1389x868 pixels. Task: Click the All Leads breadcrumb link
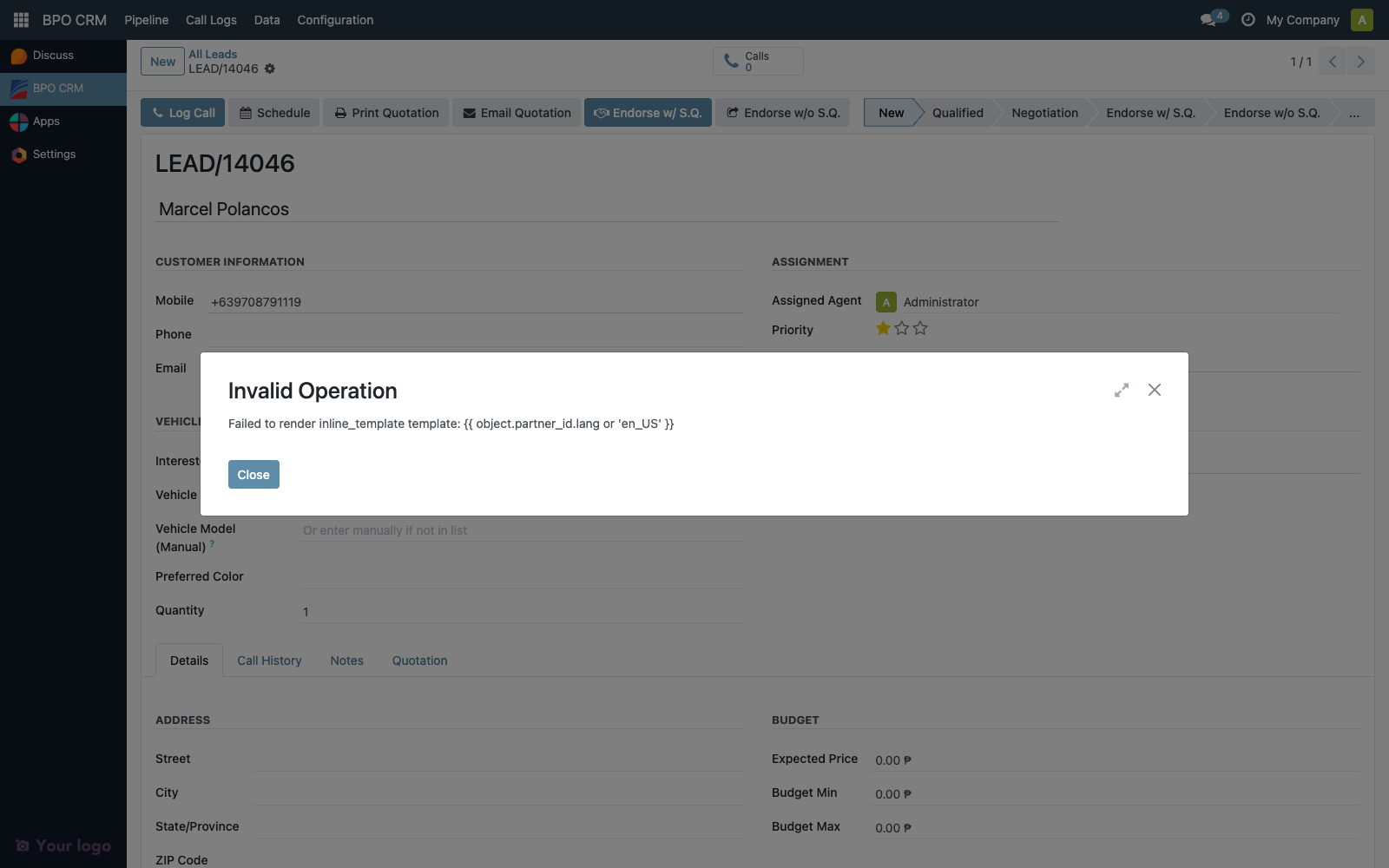[213, 54]
